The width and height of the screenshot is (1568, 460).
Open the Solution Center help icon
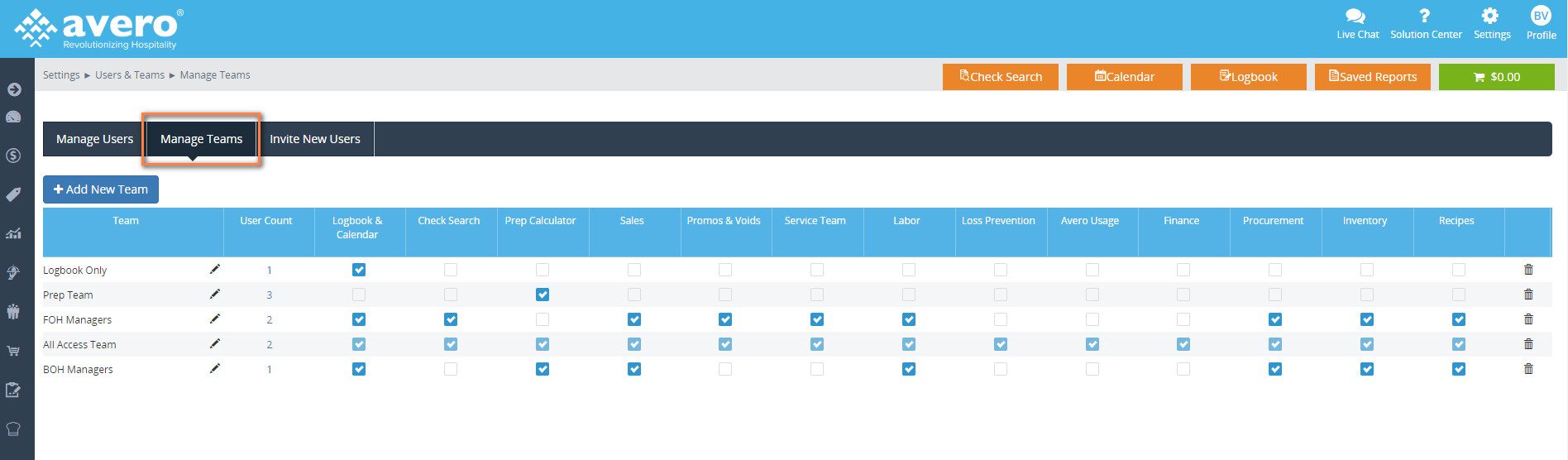coord(1426,23)
